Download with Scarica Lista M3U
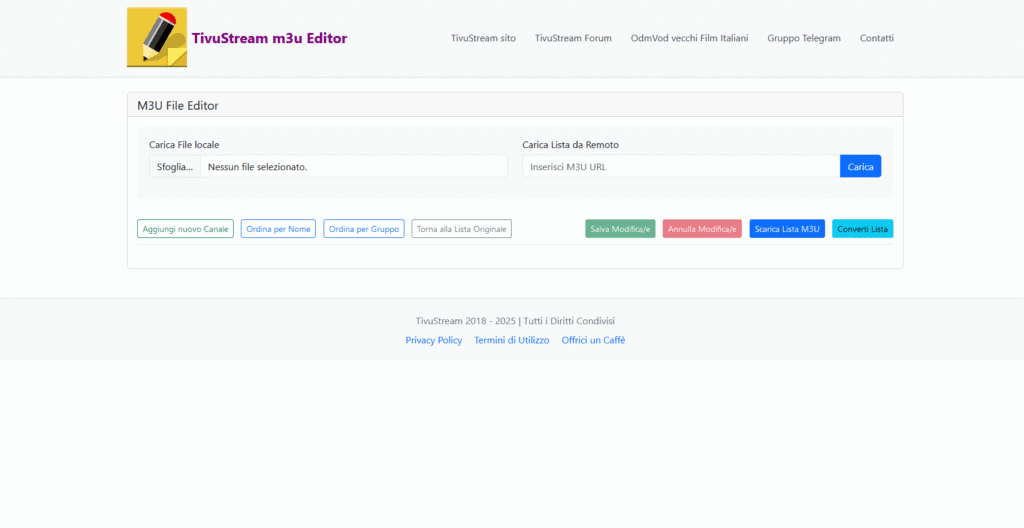Viewport: 1024px width, 528px height. [x=787, y=229]
